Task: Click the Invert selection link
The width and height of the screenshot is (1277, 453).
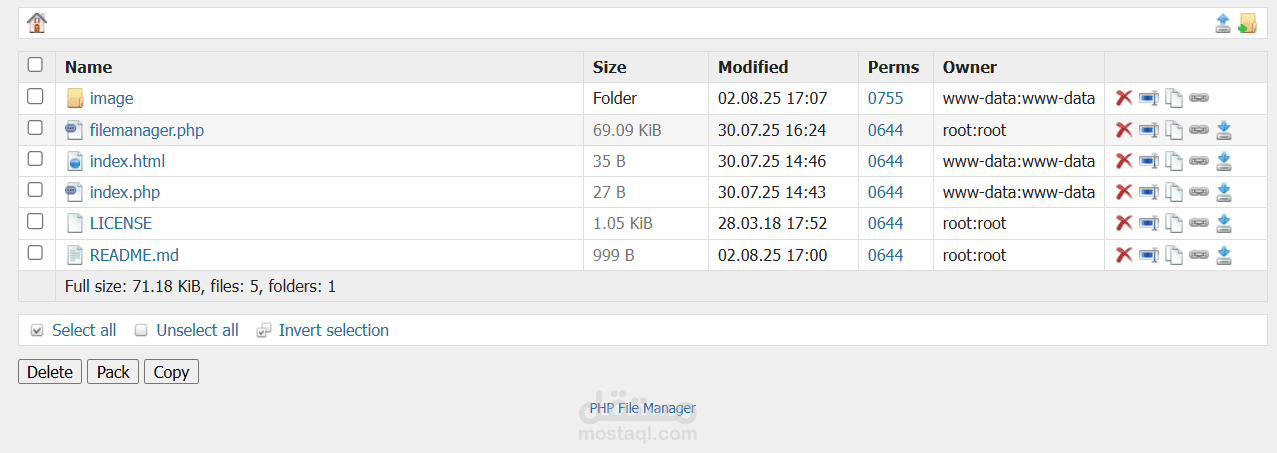Action: 333,330
